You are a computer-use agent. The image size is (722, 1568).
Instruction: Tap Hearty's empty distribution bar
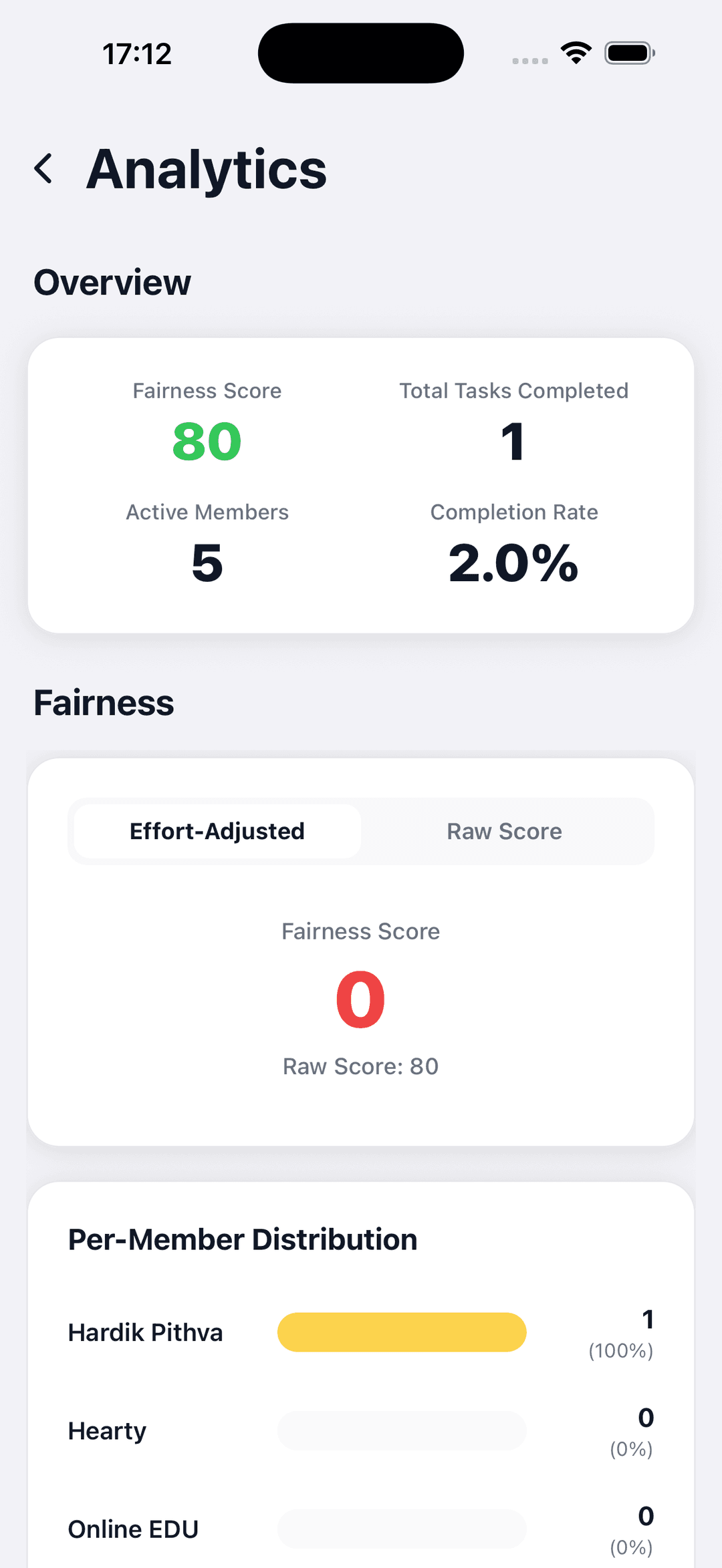[x=401, y=1430]
